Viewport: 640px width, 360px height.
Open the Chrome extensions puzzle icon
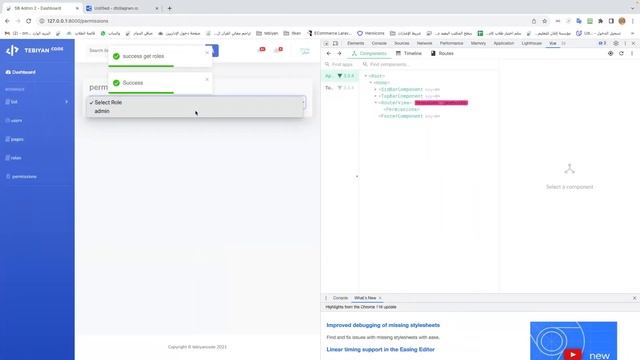click(600, 21)
